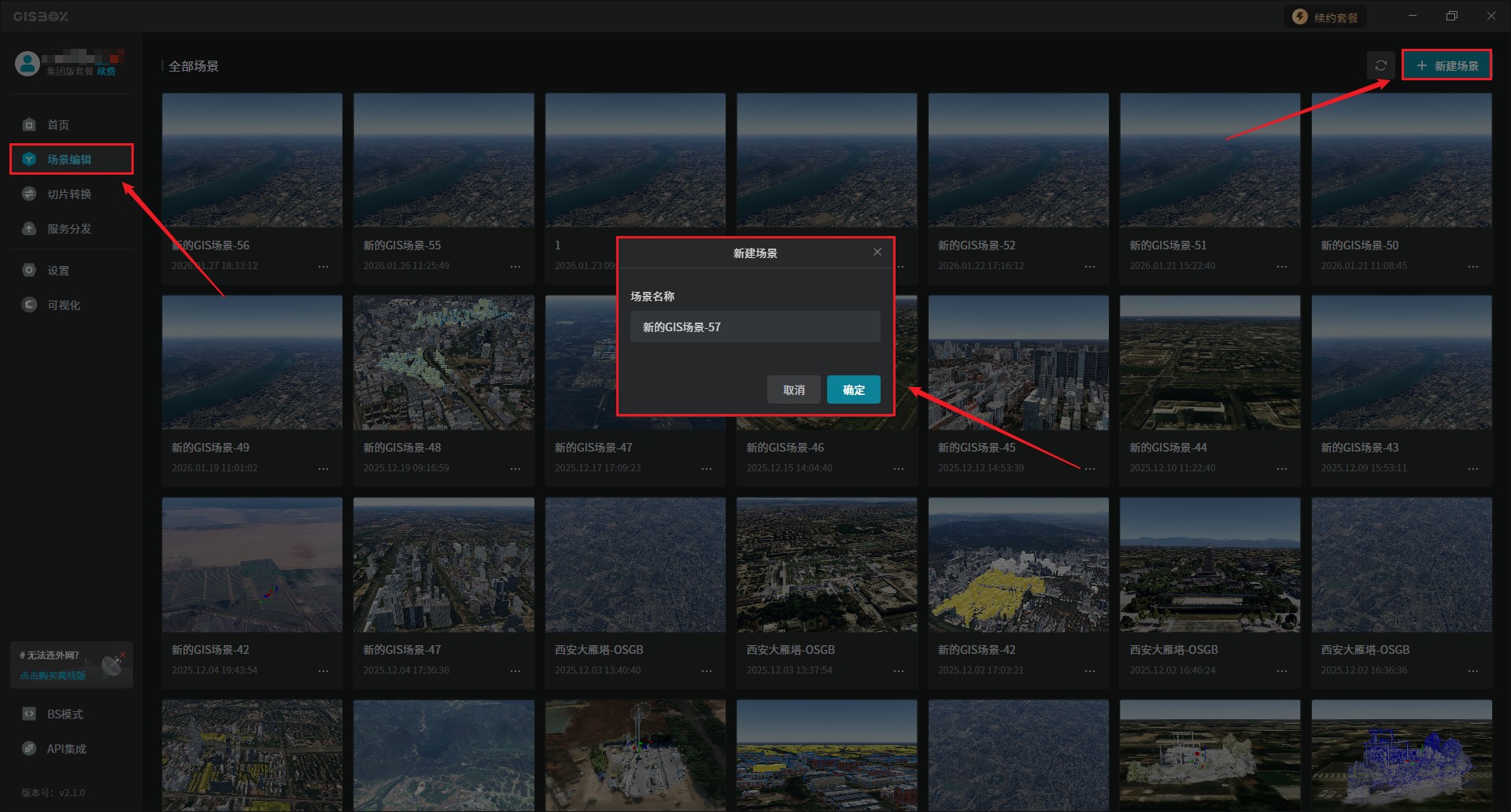Viewport: 1511px width, 812px height.
Task: Close the new scene dialog
Action: pos(877,252)
